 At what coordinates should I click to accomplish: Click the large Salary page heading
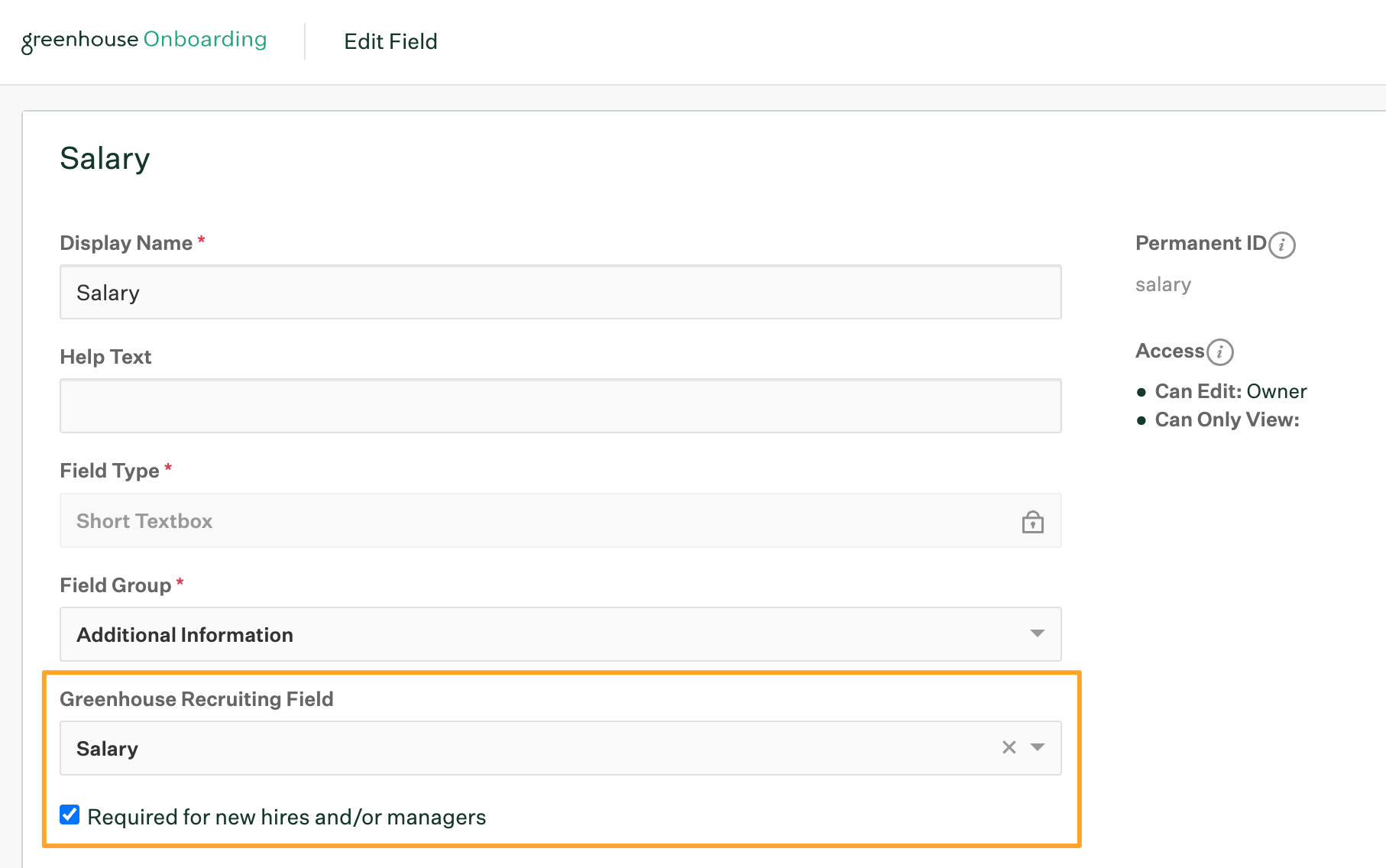tap(105, 159)
